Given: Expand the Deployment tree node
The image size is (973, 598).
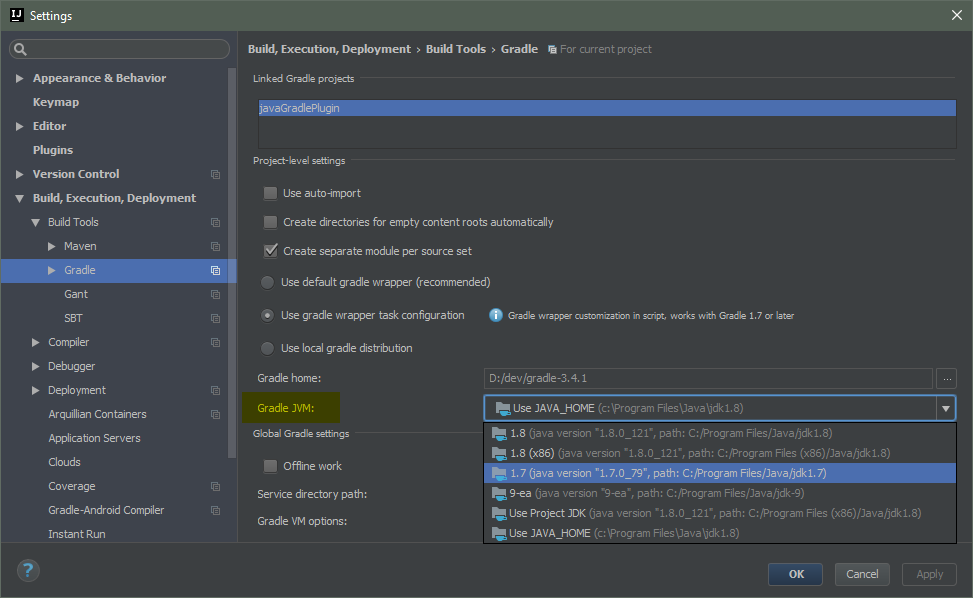Looking at the screenshot, I should coord(35,390).
